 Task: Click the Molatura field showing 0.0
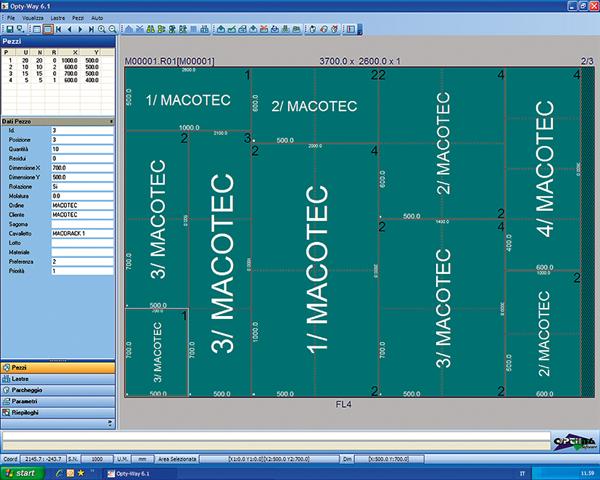point(83,196)
